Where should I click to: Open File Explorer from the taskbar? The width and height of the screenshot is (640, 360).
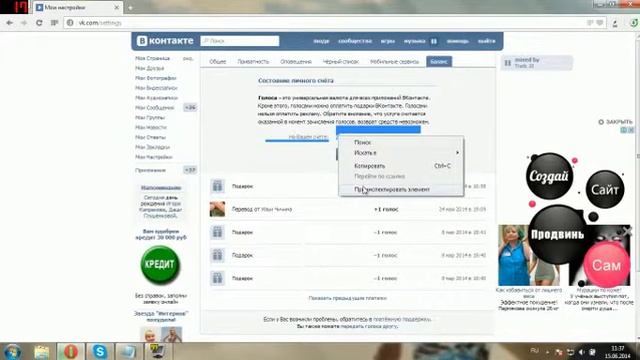click(42, 351)
